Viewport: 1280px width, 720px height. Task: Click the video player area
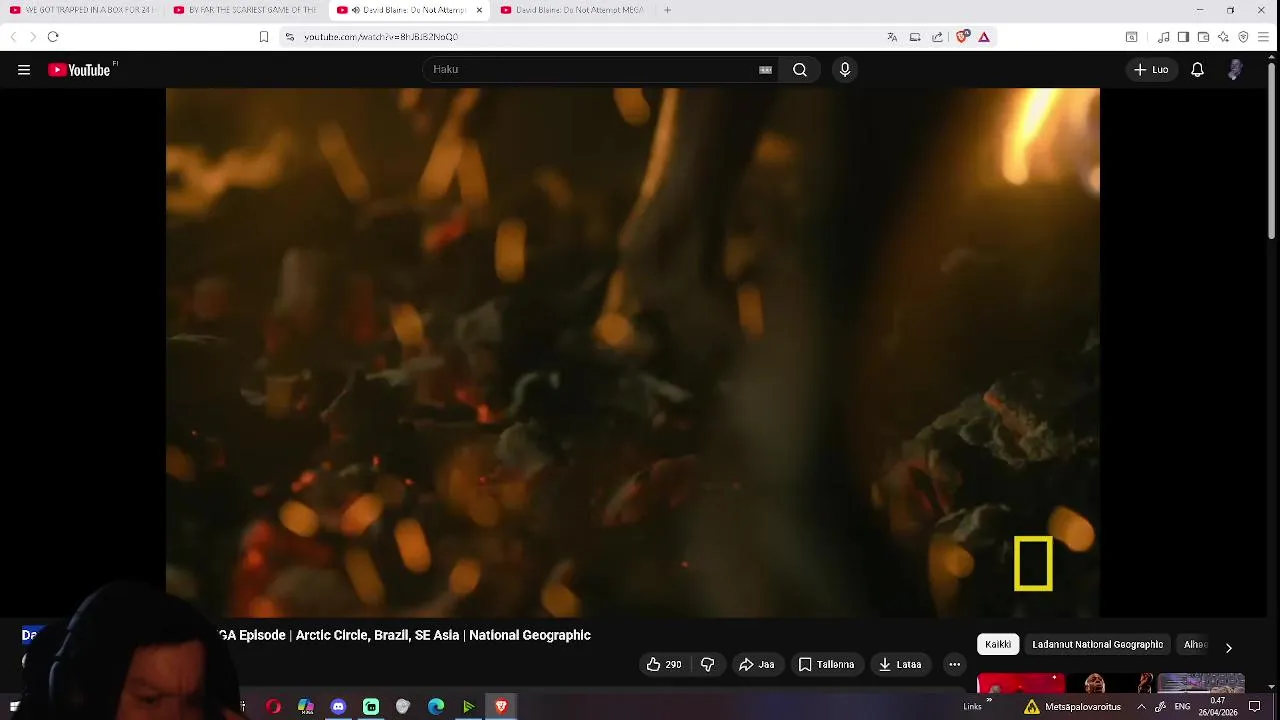pos(633,352)
